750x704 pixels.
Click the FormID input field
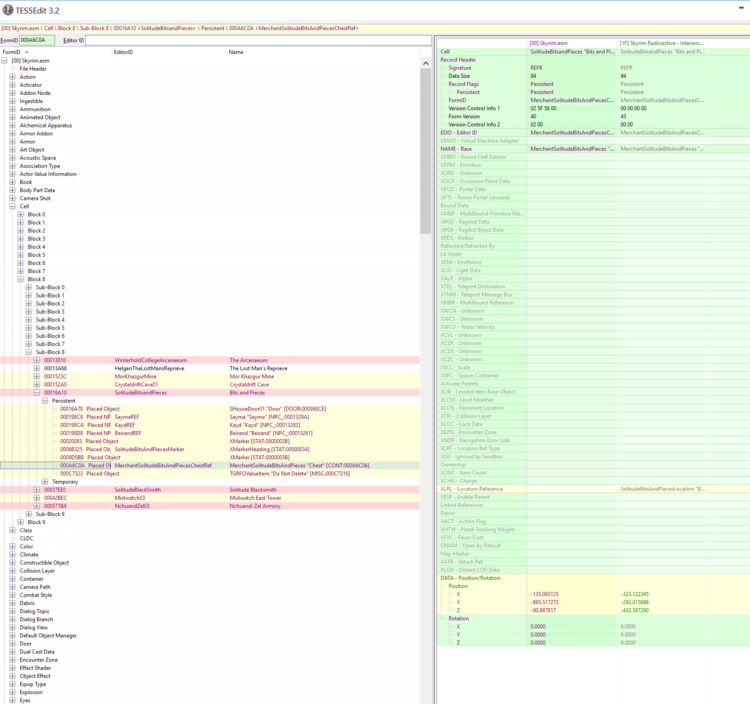[37, 40]
